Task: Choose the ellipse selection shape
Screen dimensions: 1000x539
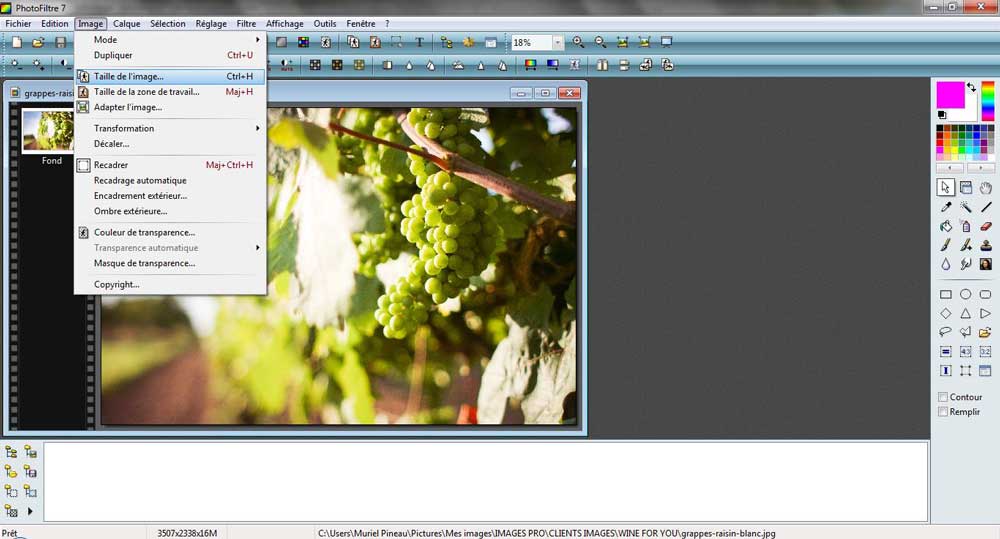Action: tap(966, 294)
